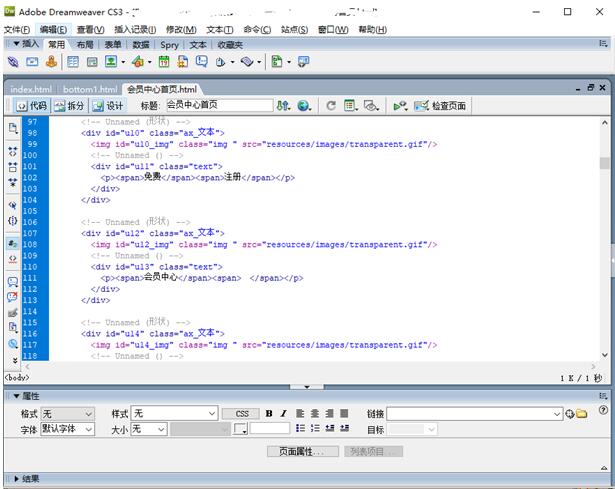
Task: Switch to 设计 design view
Action: [108, 105]
